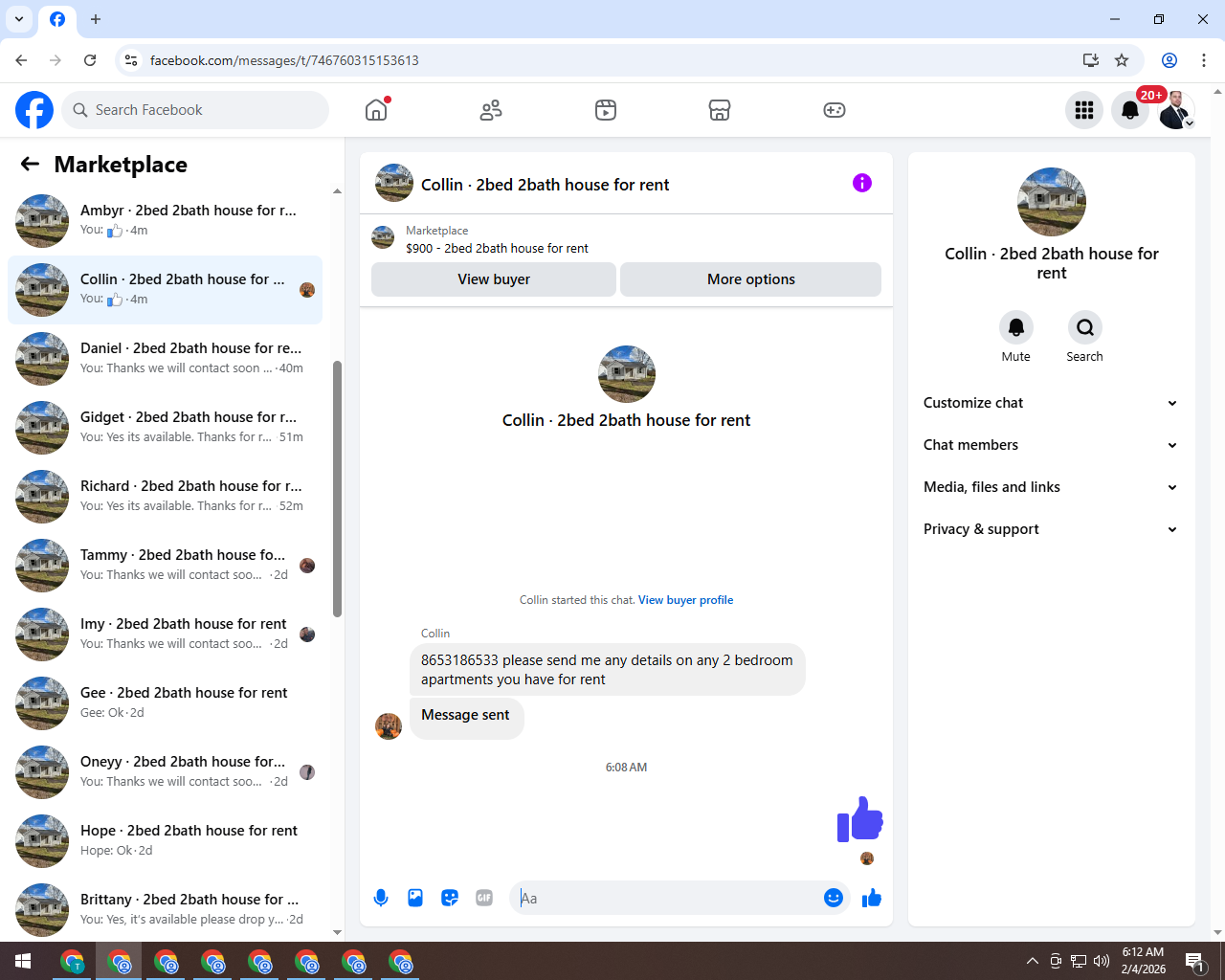The width and height of the screenshot is (1225, 980).
Task: Select Collin's message with phone number
Action: [x=607, y=670]
